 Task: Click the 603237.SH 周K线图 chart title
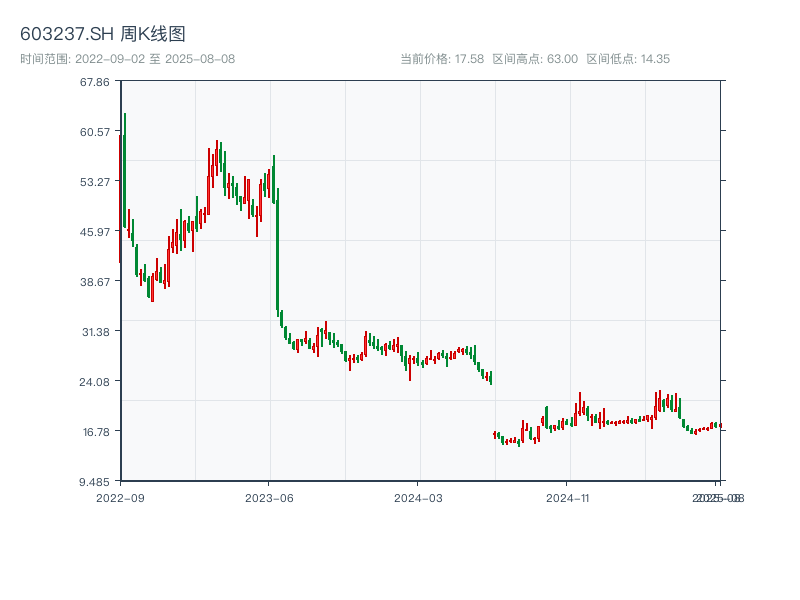pyautogui.click(x=103, y=34)
